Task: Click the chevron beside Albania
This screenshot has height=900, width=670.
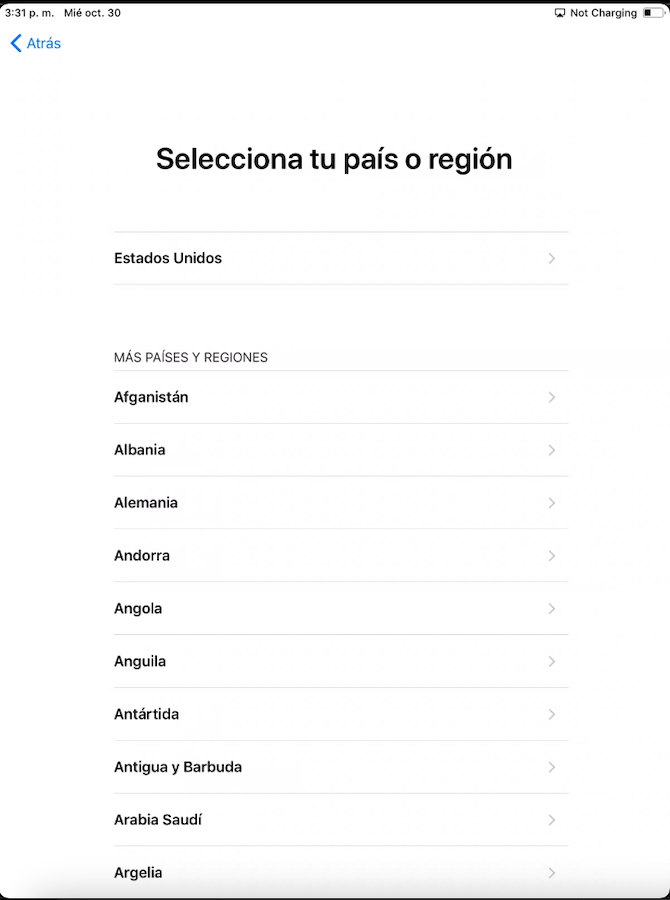Action: 552,450
